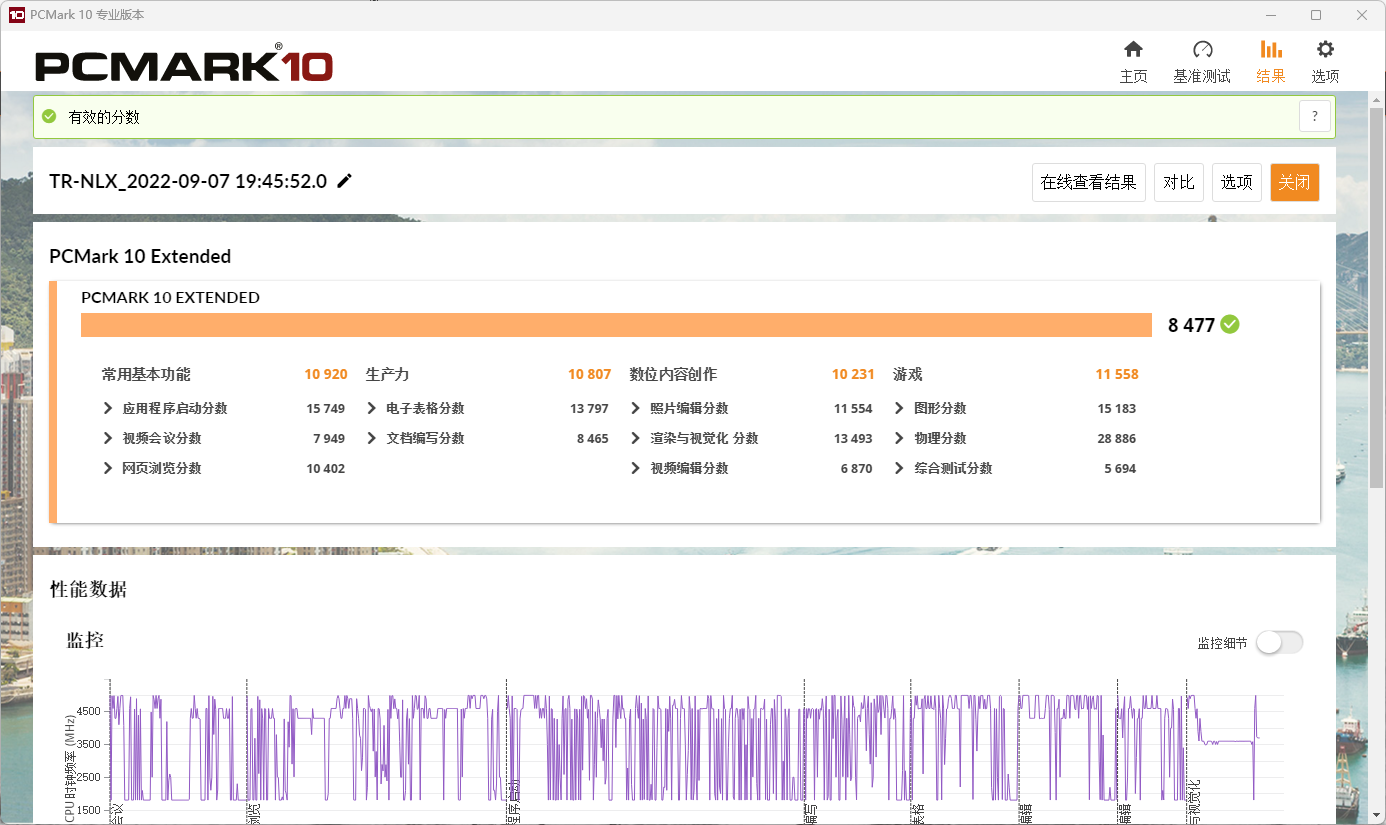Screen dimensions: 1386x825
Task: Open the 主页 home tab
Action: (x=1133, y=62)
